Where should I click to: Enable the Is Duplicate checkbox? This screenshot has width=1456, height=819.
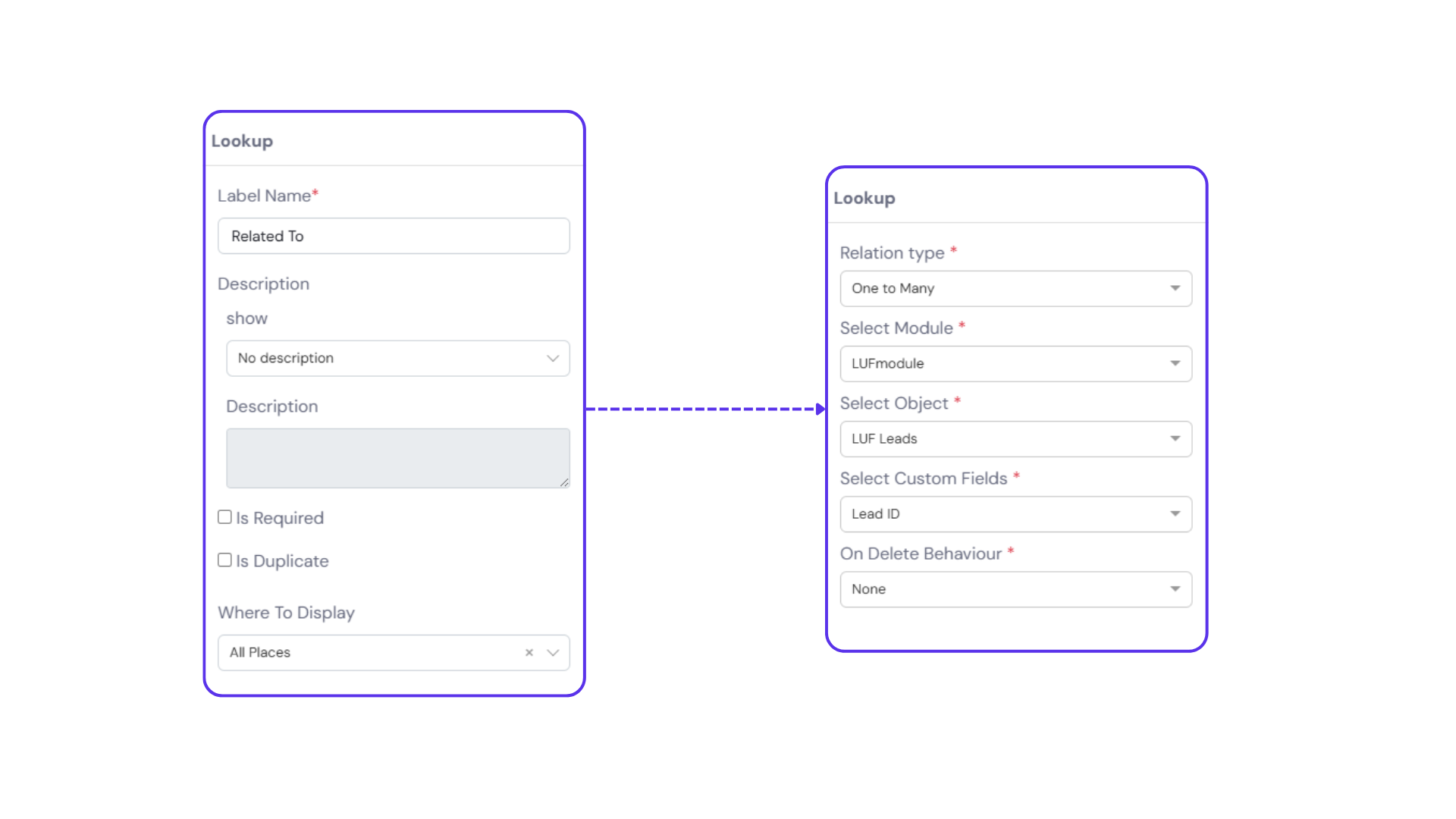coord(224,560)
